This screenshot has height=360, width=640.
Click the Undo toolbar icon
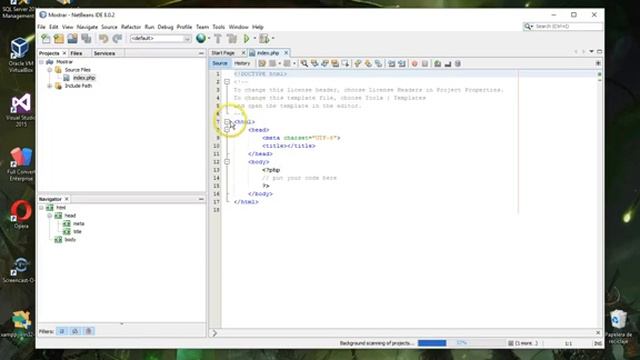[104, 39]
